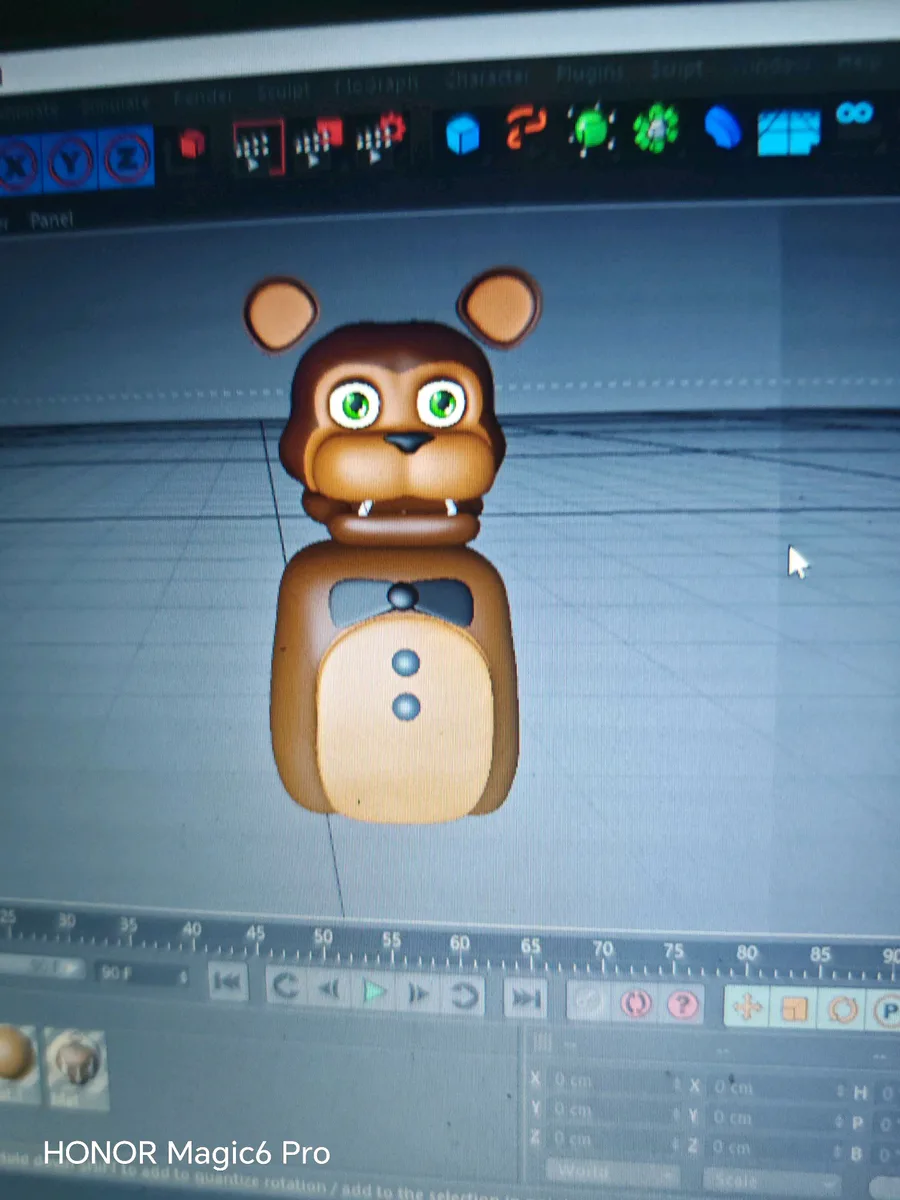Open the Simulate menu

117,103
